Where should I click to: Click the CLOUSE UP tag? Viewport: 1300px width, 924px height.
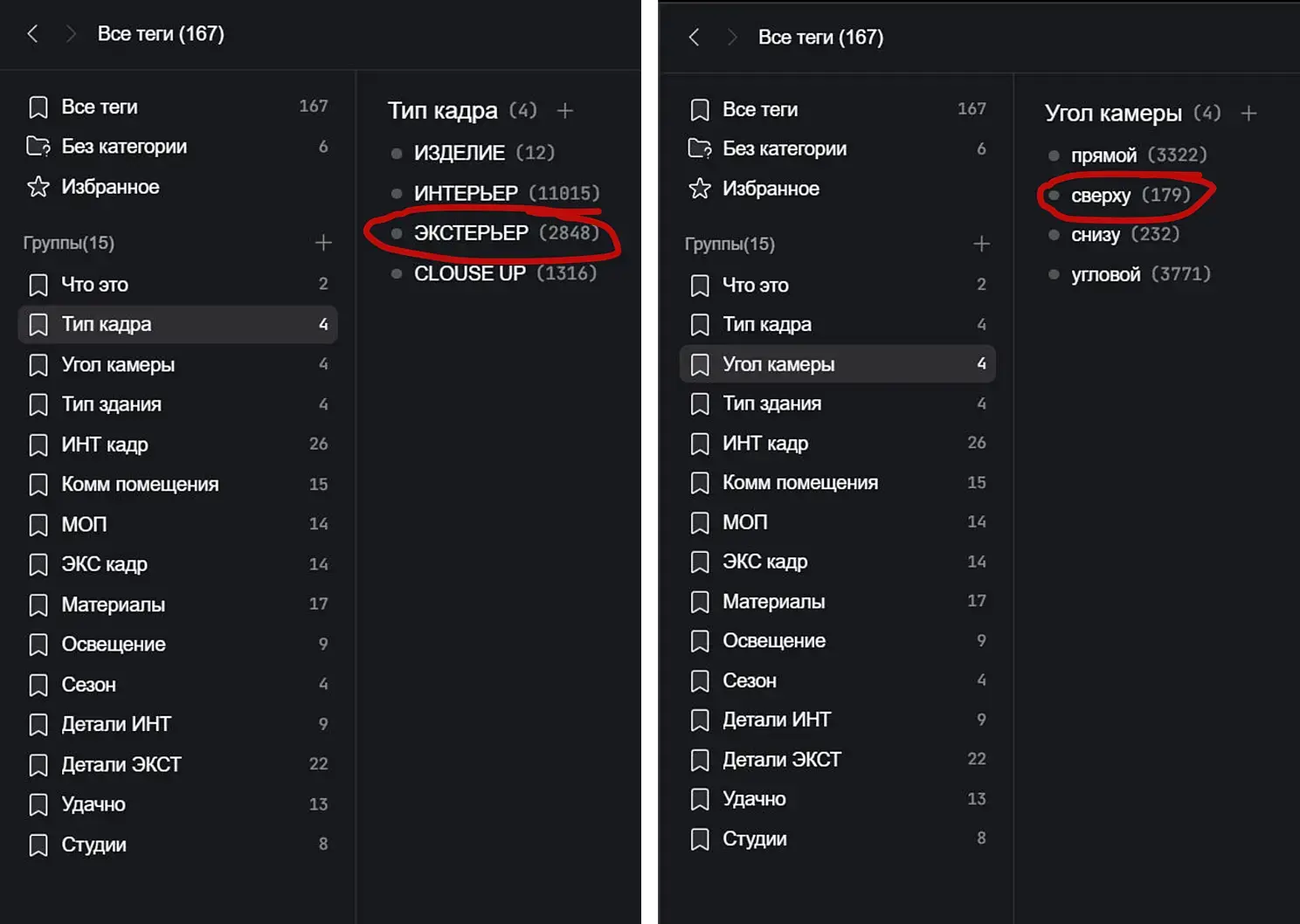pyautogui.click(x=469, y=273)
